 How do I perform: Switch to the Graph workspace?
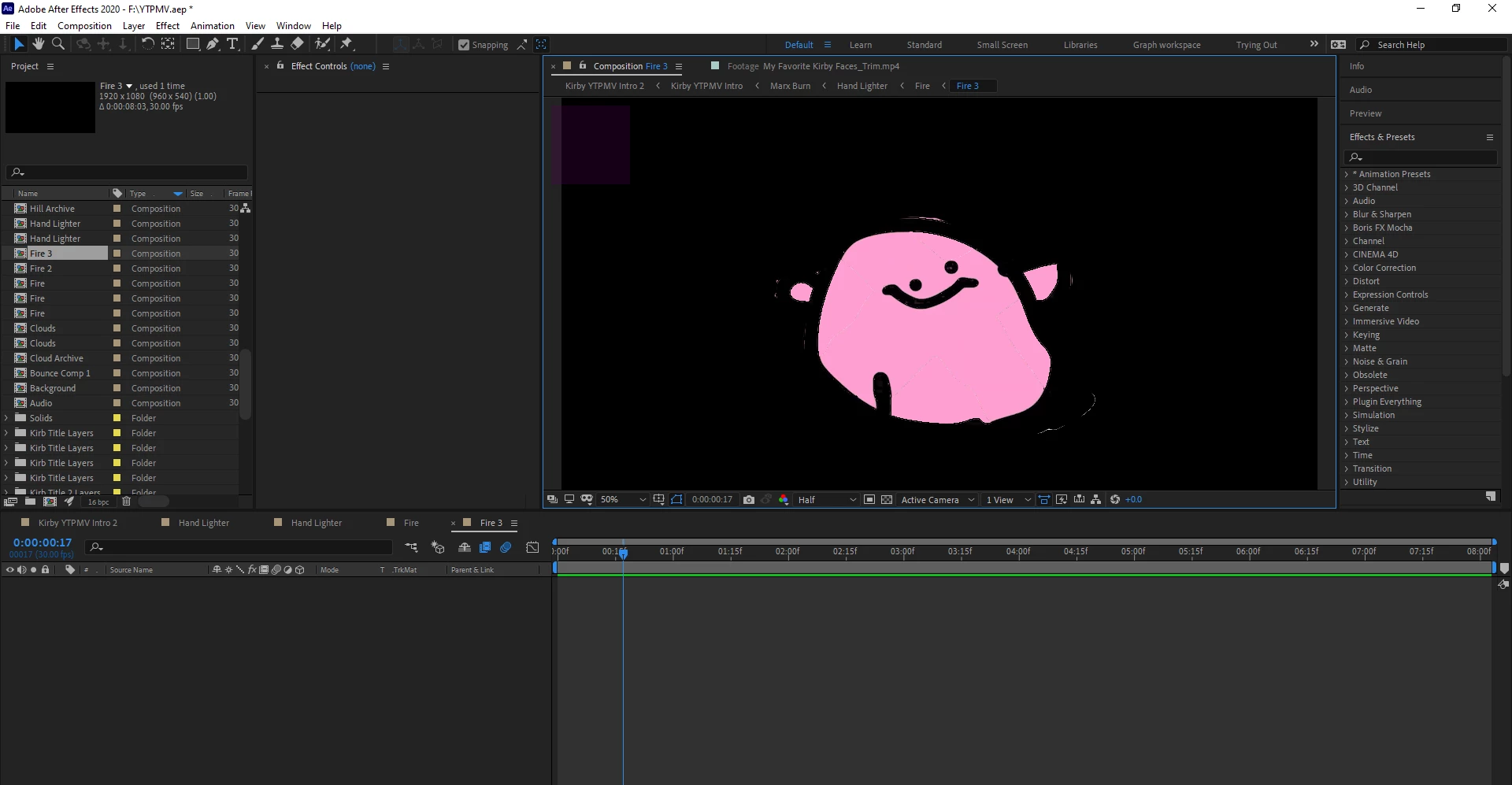pos(1167,45)
